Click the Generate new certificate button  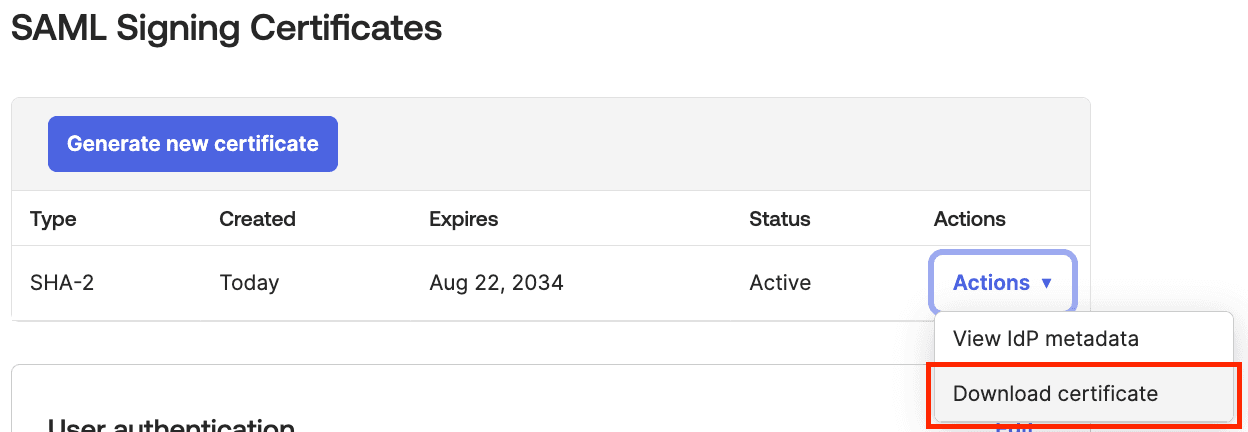(x=192, y=144)
